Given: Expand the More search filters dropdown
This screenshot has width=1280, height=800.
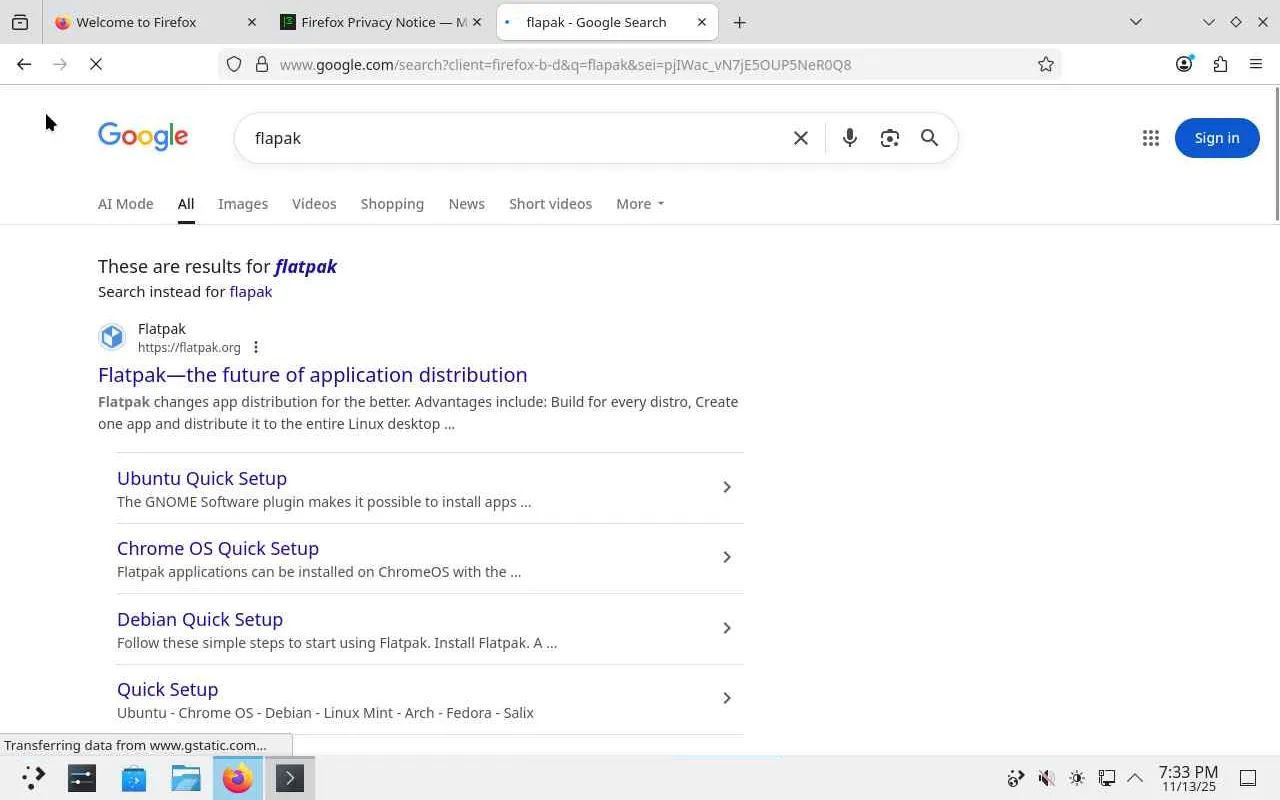Looking at the screenshot, I should [x=640, y=204].
